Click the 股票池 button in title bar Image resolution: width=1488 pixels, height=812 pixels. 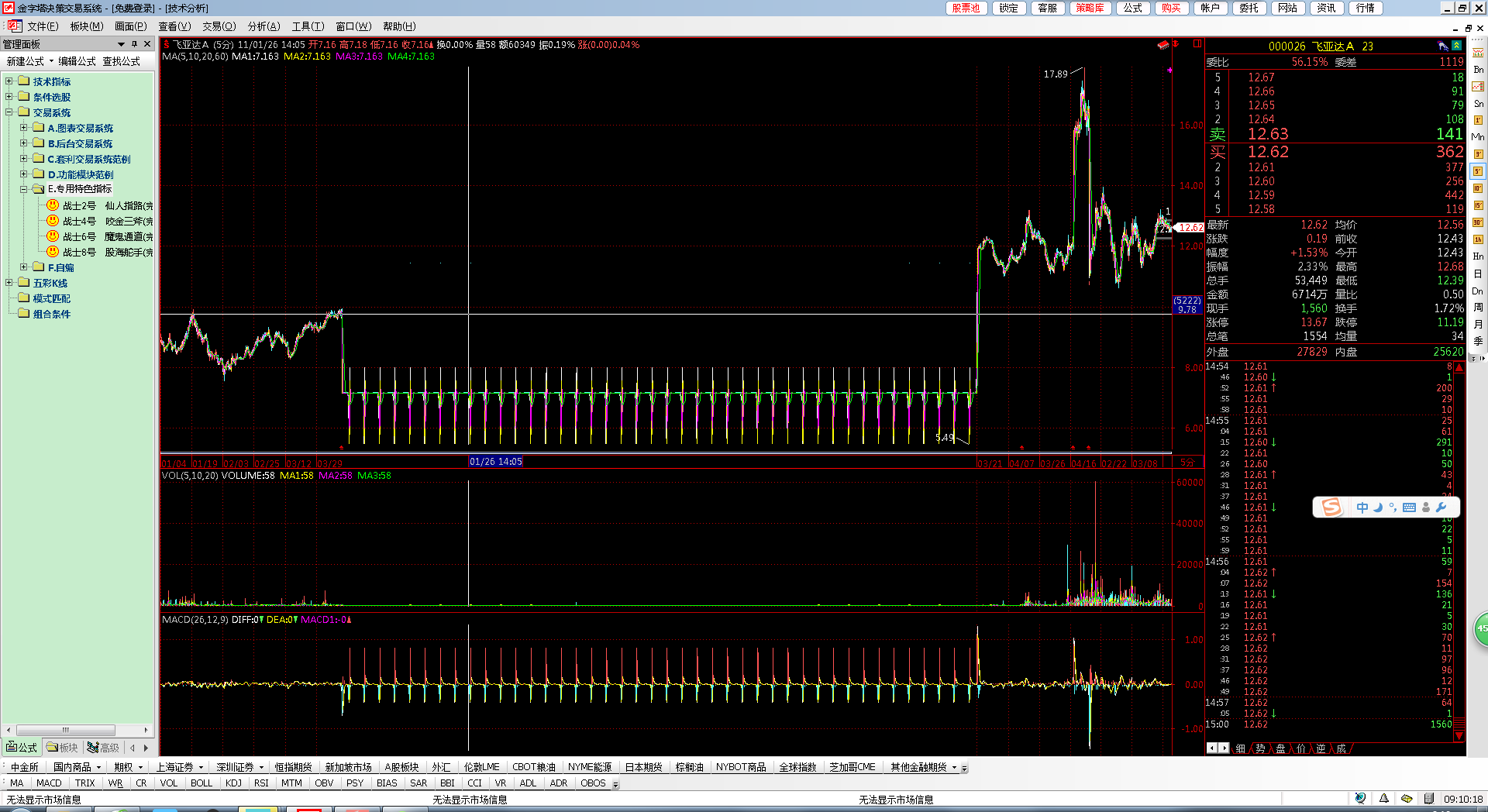point(966,8)
